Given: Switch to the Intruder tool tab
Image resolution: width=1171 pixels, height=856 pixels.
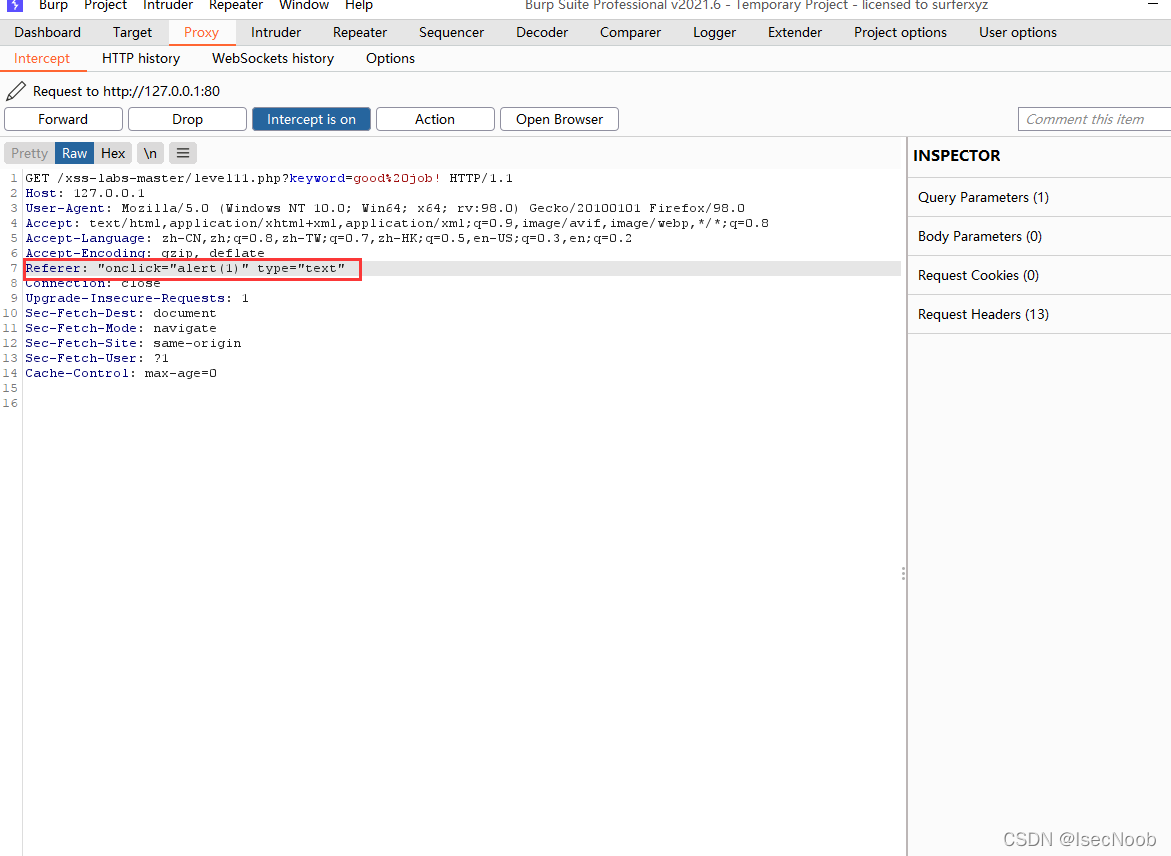Looking at the screenshot, I should pyautogui.click(x=276, y=32).
